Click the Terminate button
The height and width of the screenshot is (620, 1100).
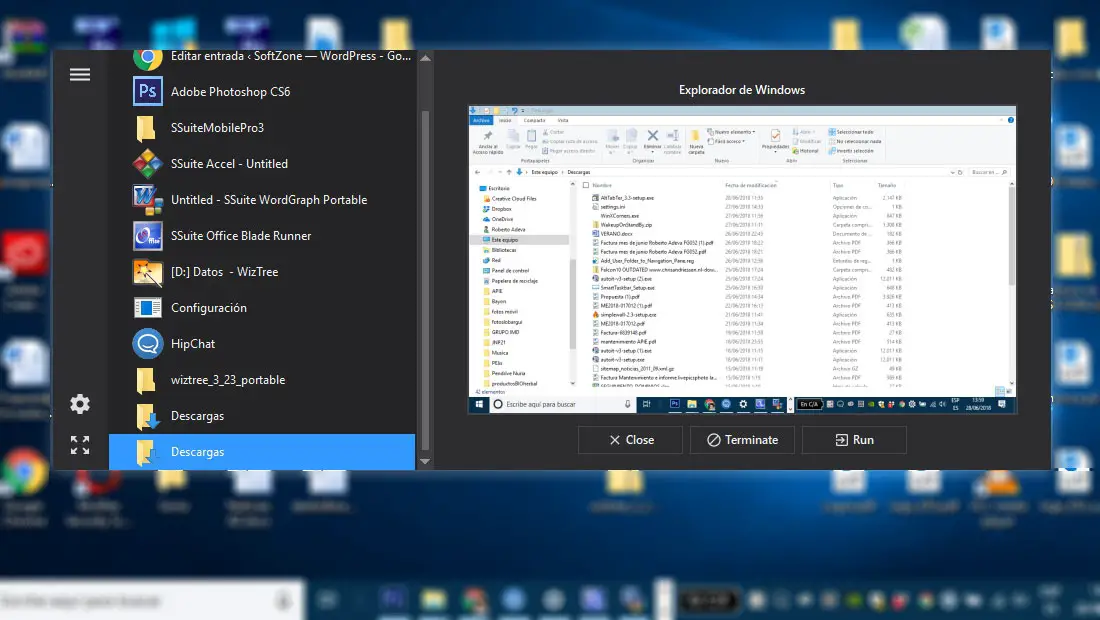pyautogui.click(x=741, y=440)
